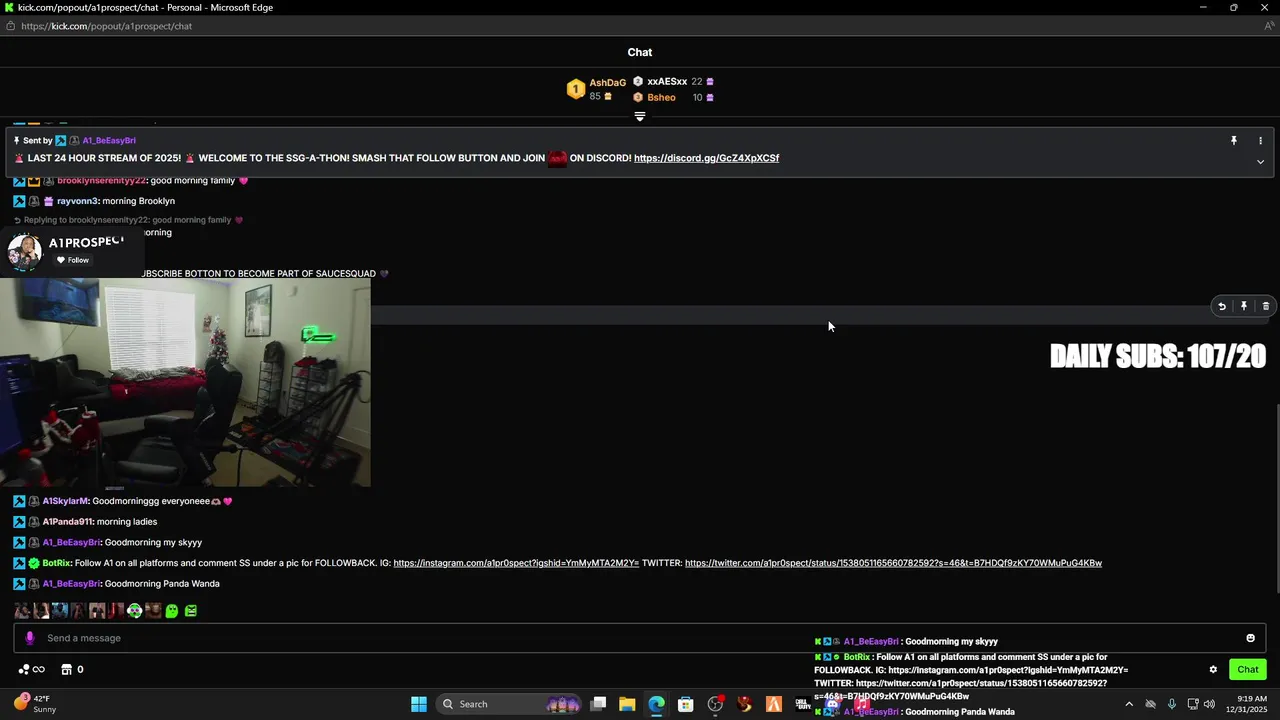Open the BotRix Instagram link
Screen dimensions: 1280x720
516,563
